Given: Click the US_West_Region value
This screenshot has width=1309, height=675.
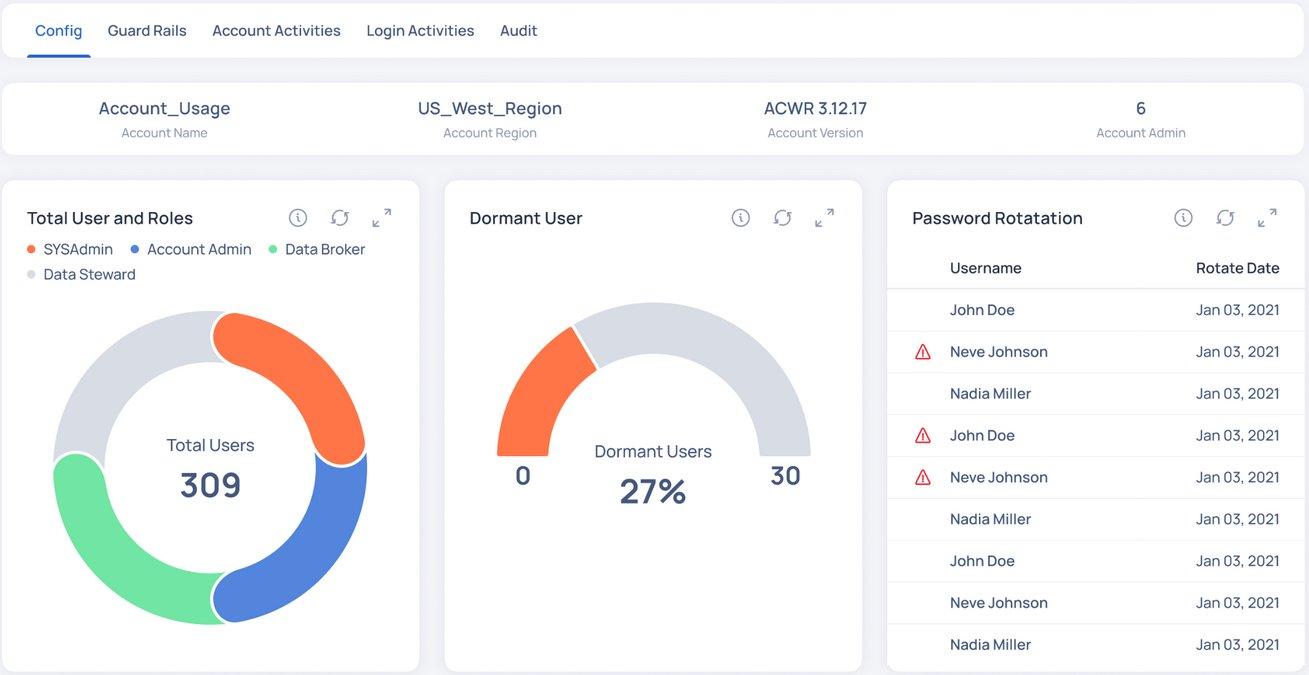Looking at the screenshot, I should pos(490,108).
